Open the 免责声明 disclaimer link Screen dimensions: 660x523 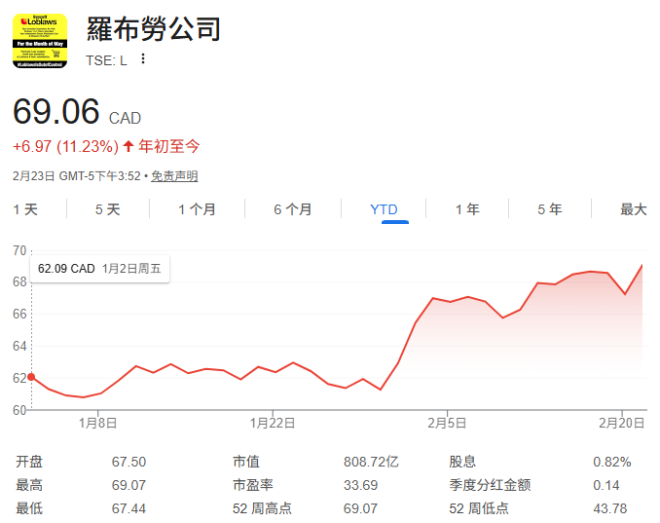[175, 176]
